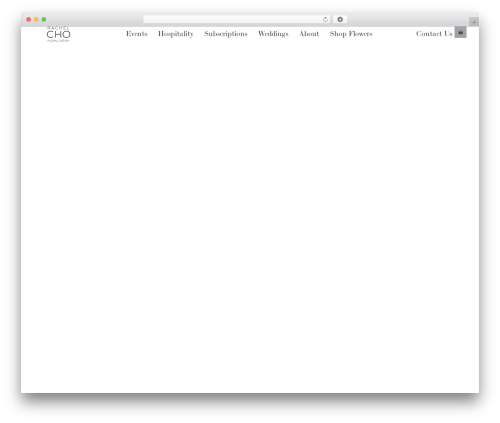Go to Subscriptions in the navigation
500x423 pixels.
pyautogui.click(x=226, y=34)
